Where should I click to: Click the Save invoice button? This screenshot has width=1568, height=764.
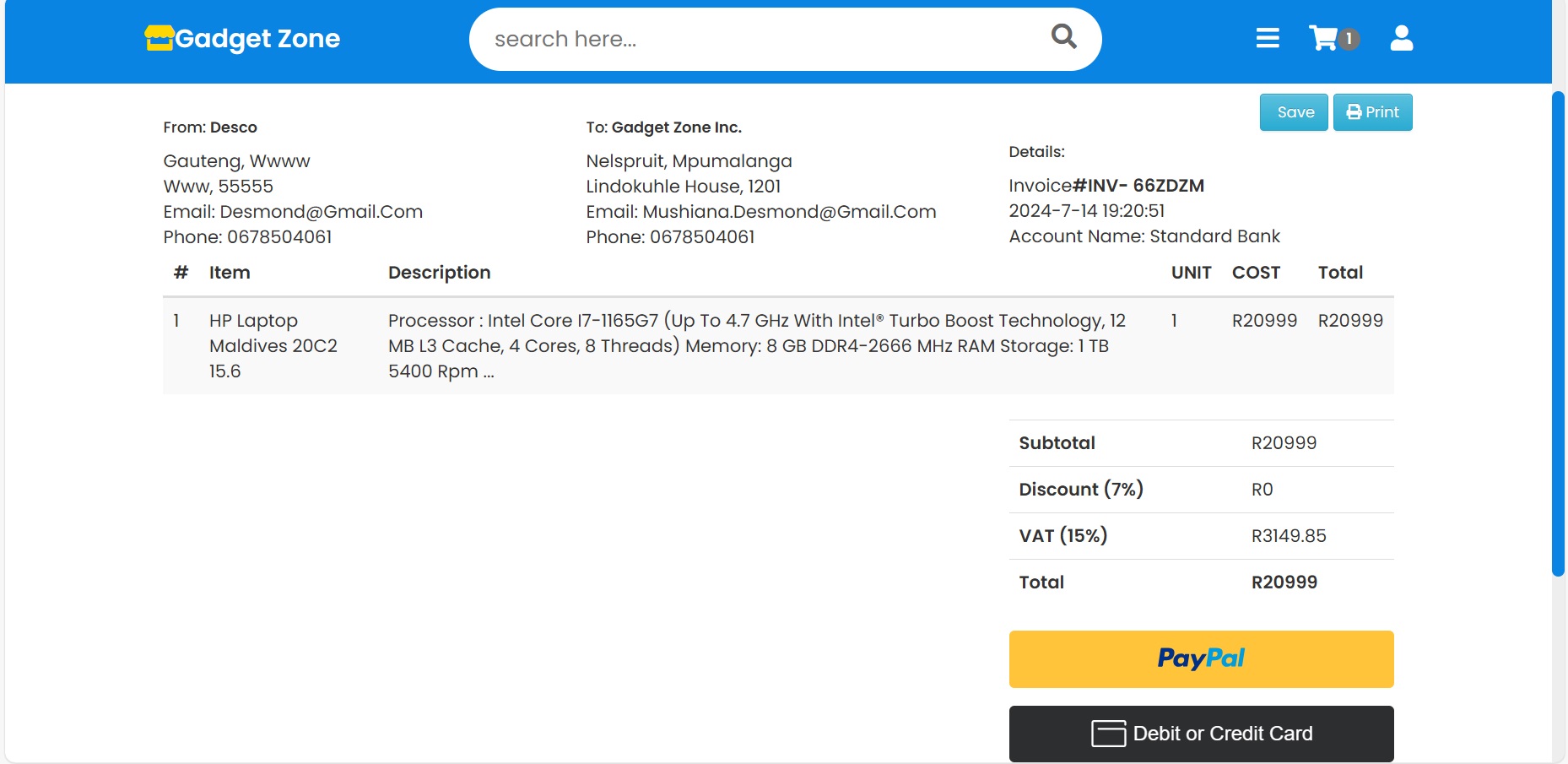[x=1294, y=112]
